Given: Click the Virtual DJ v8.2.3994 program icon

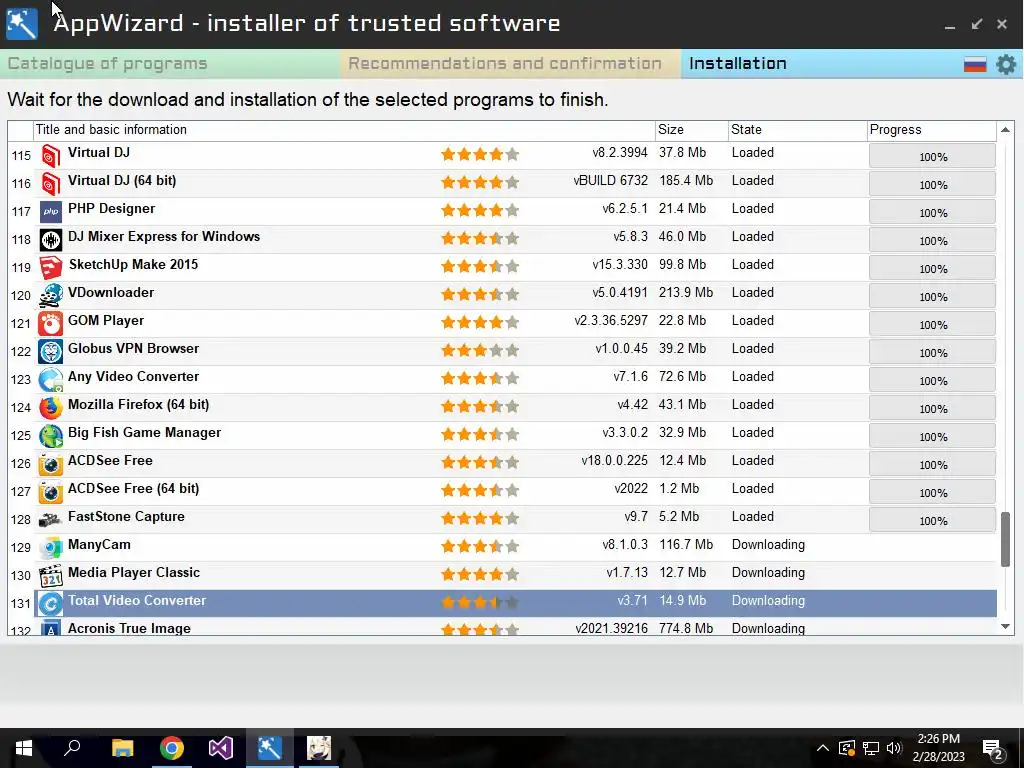Looking at the screenshot, I should [50, 155].
